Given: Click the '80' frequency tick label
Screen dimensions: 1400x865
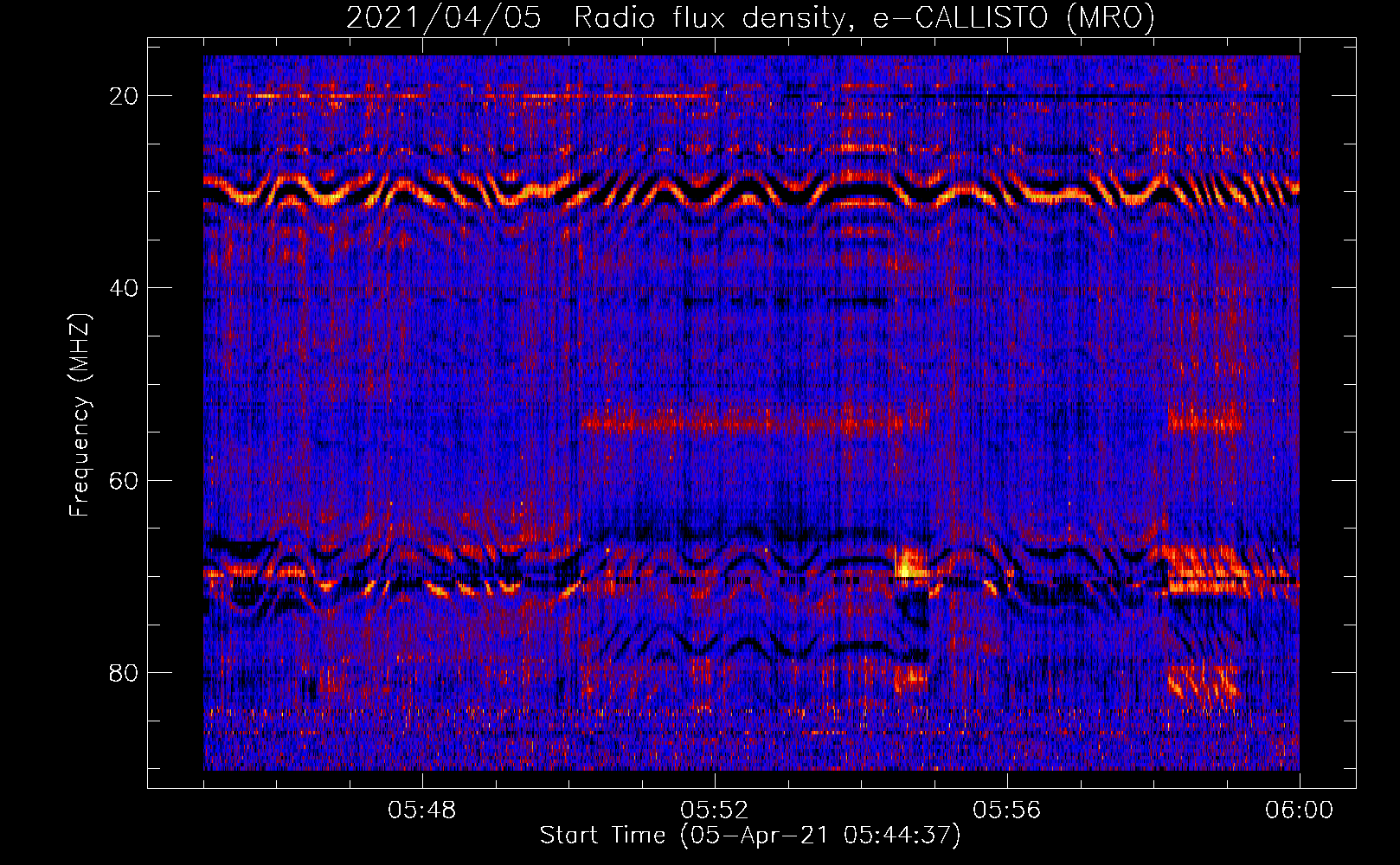Looking at the screenshot, I should tap(125, 673).
